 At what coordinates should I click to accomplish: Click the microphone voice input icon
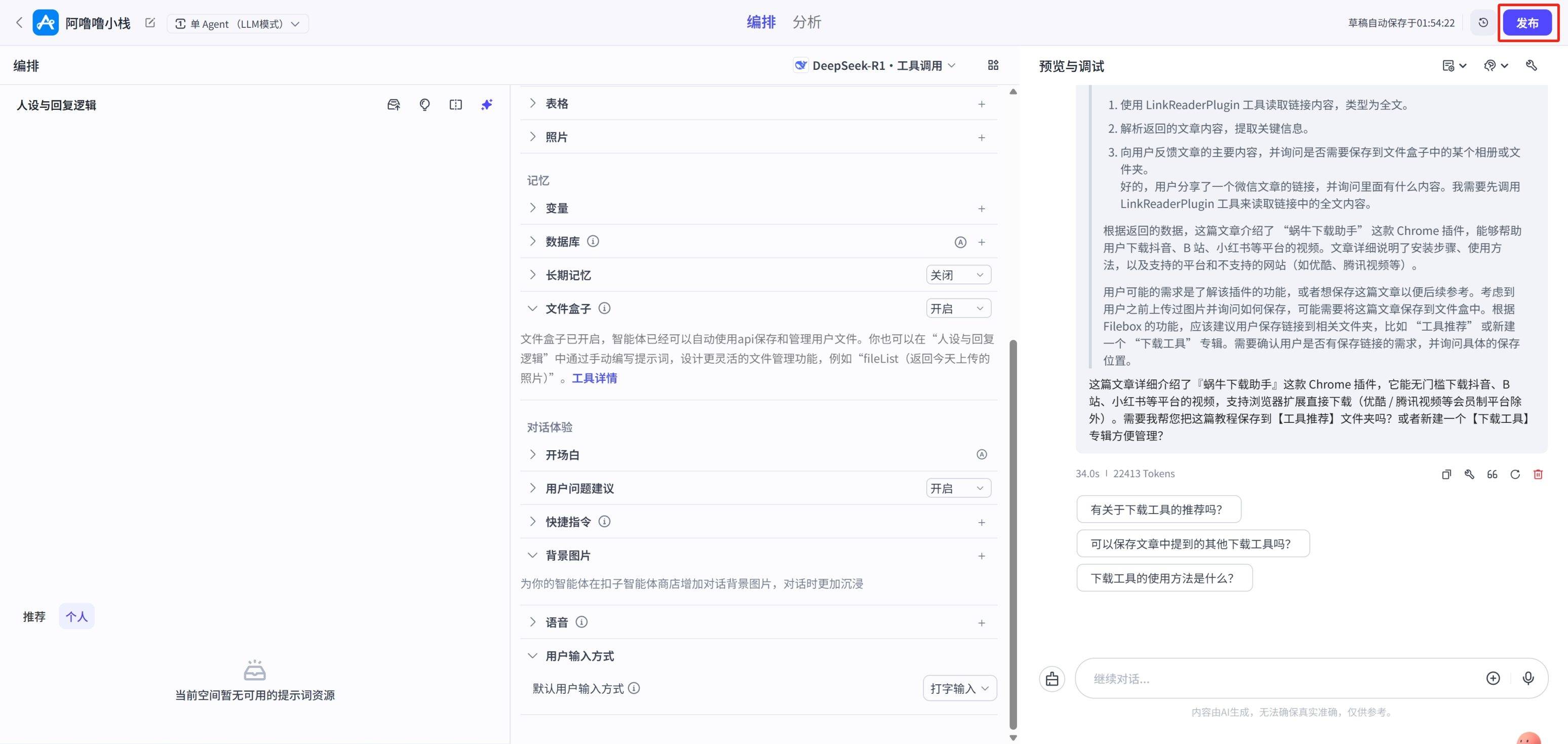(x=1528, y=678)
